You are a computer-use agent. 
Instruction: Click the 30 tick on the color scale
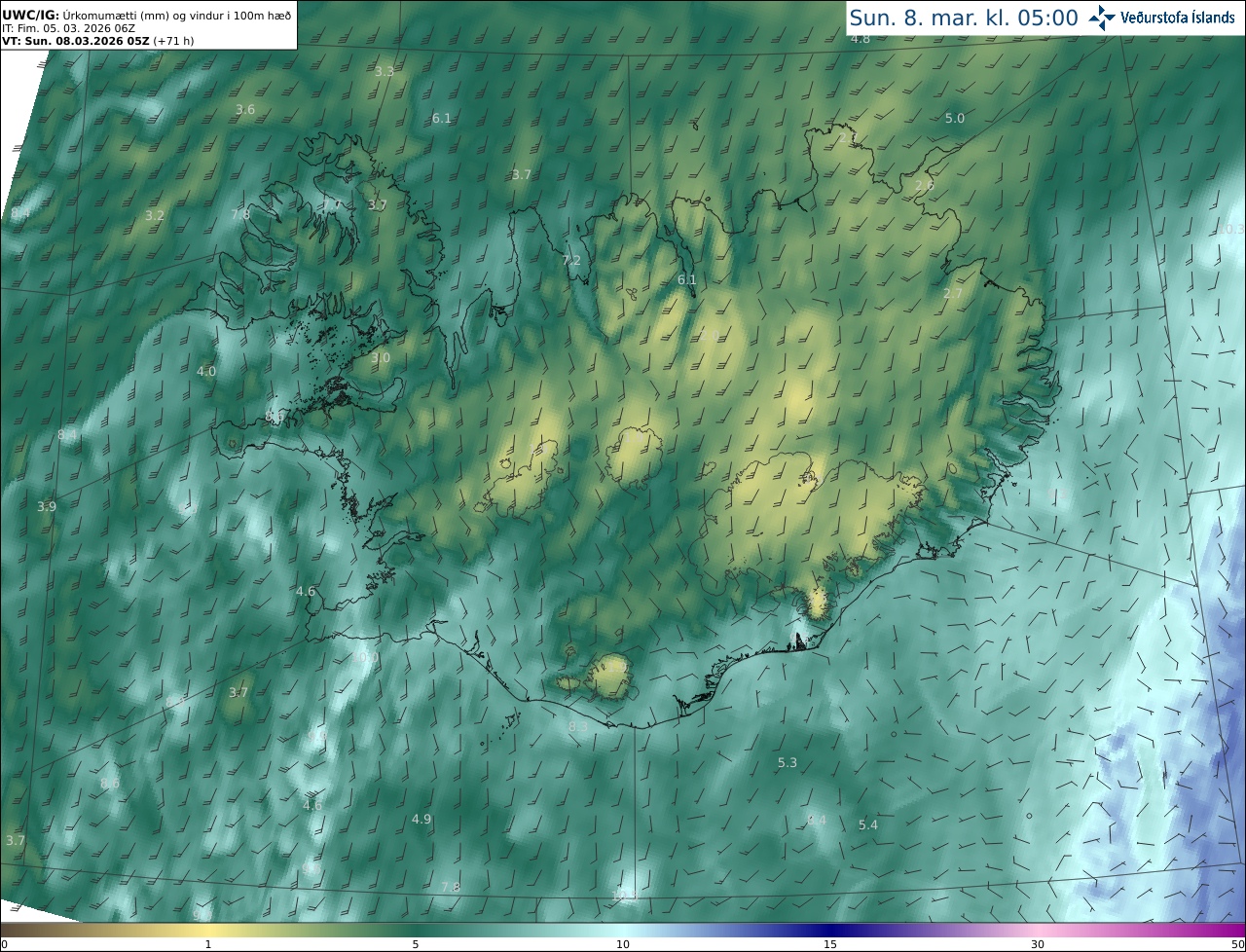click(1038, 944)
